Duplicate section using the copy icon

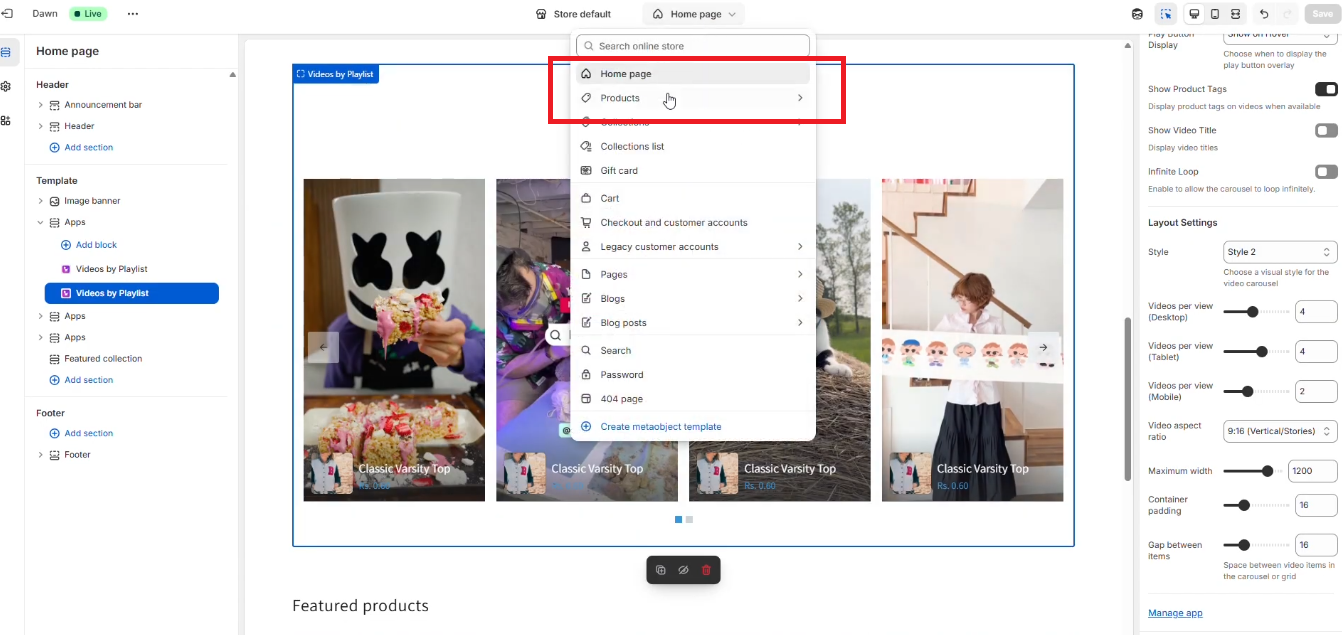point(661,570)
